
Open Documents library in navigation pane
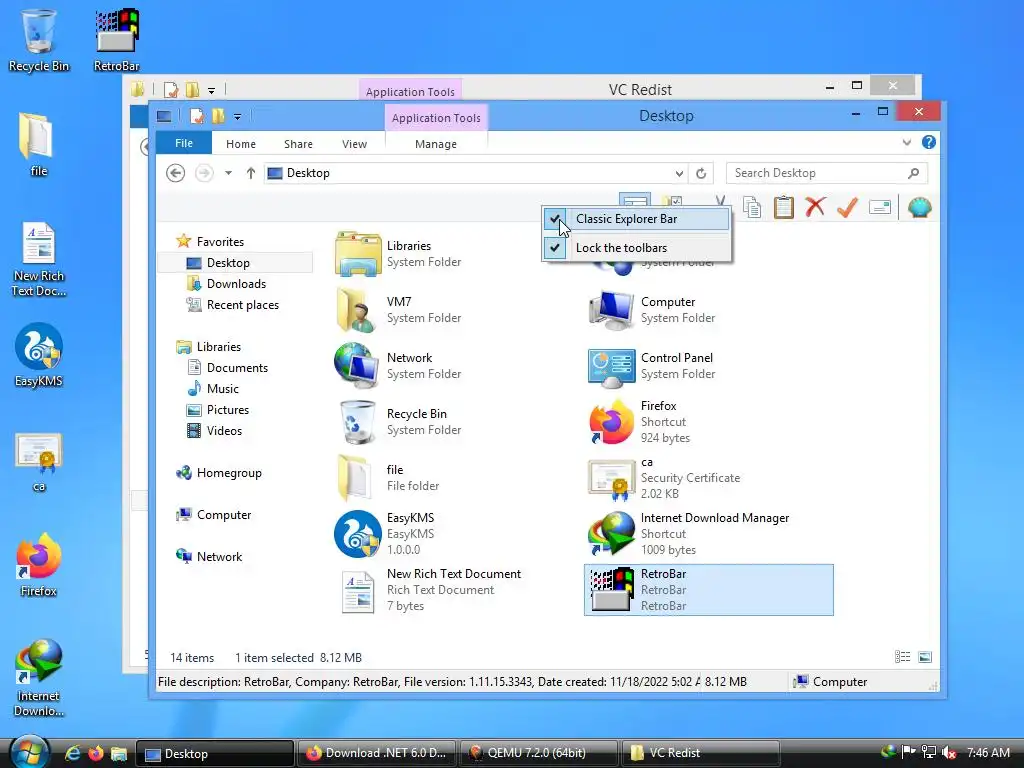point(237,368)
